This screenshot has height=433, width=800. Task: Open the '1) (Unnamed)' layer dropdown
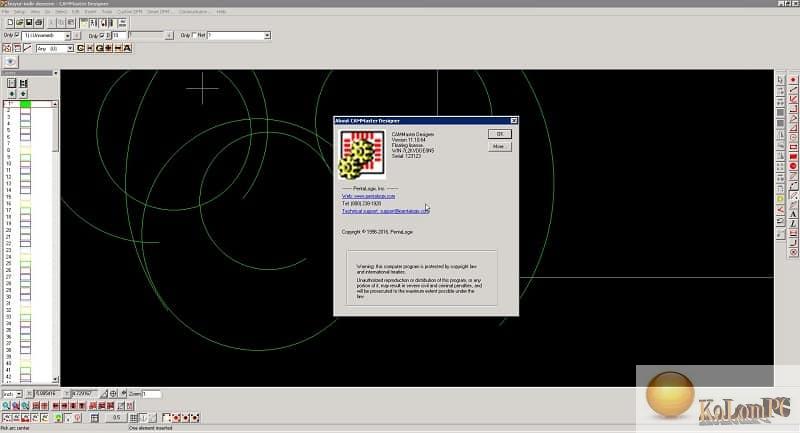(x=67, y=36)
